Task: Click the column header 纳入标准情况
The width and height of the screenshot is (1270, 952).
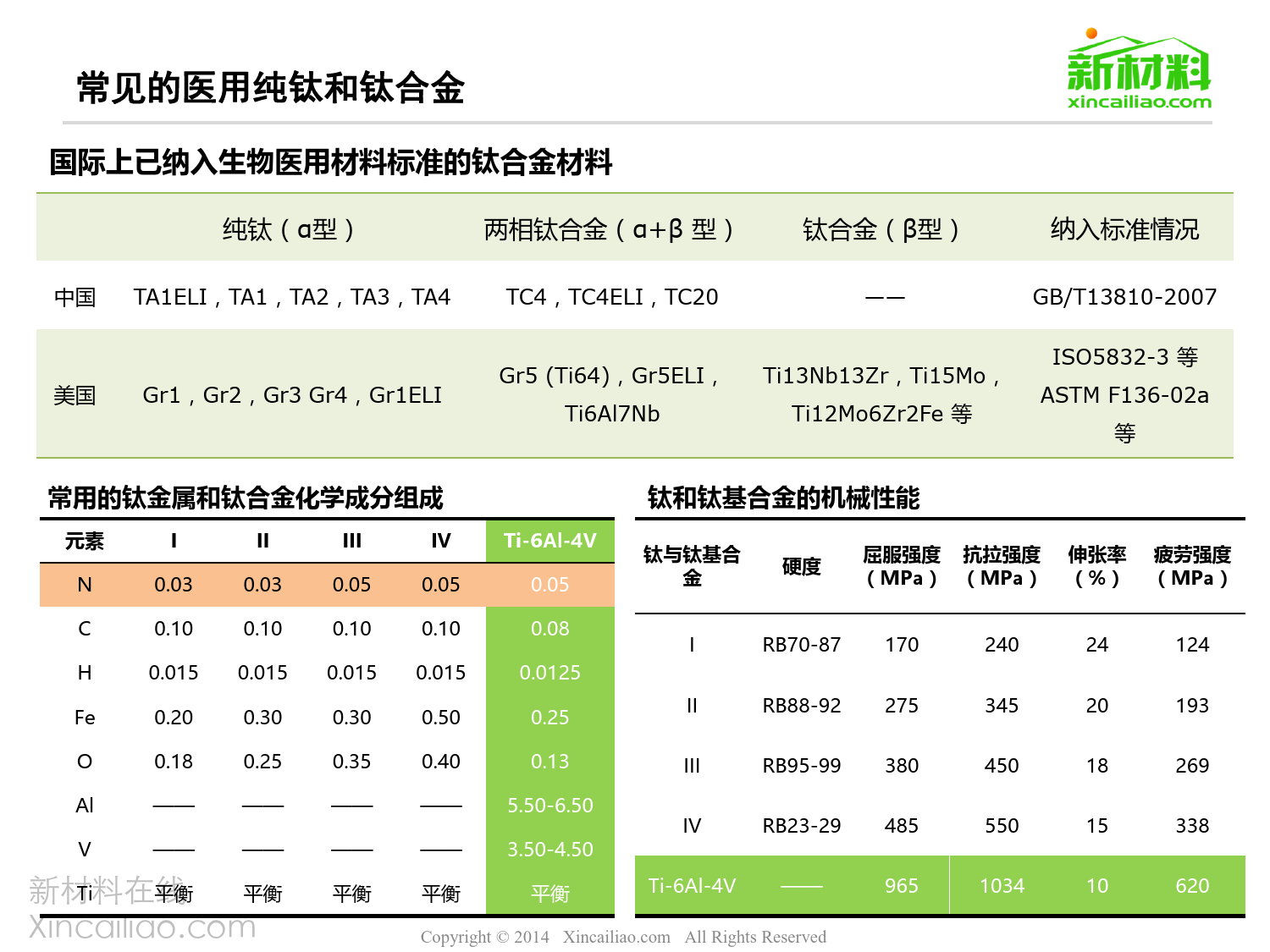Action: [1124, 229]
